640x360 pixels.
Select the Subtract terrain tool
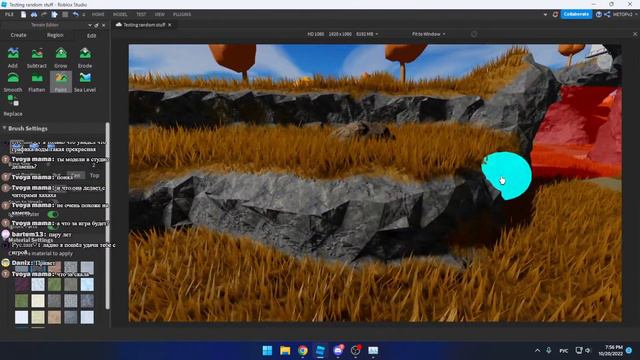pos(37,58)
